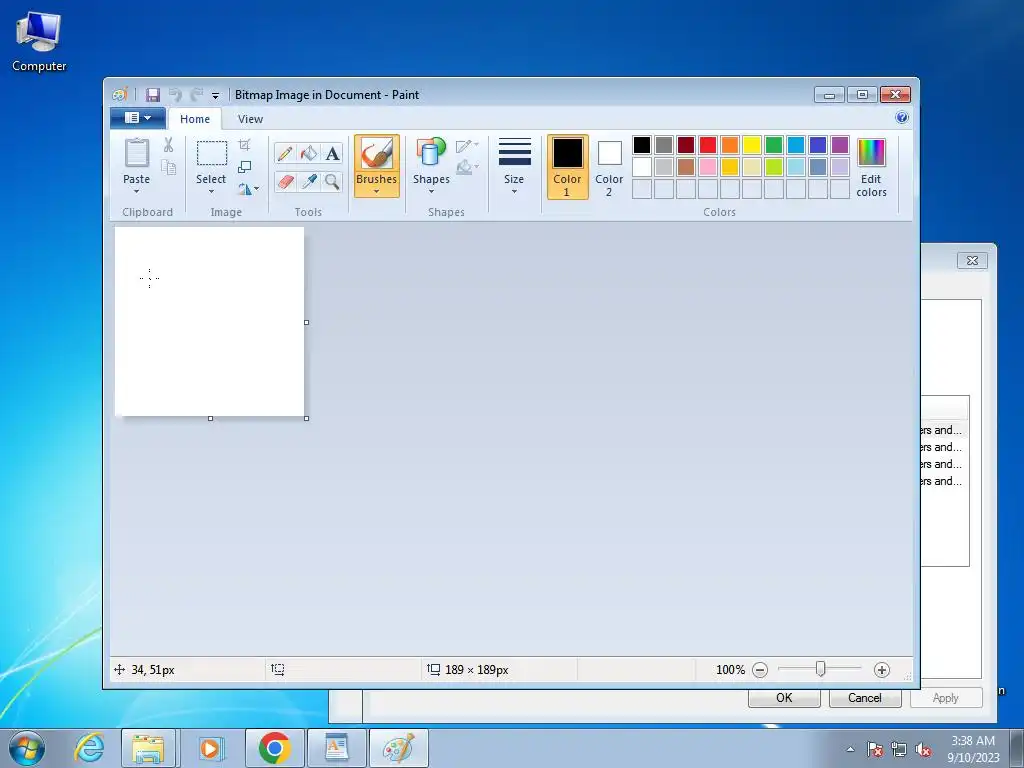1024x768 pixels.
Task: Show hidden system tray icons
Action: (850, 749)
